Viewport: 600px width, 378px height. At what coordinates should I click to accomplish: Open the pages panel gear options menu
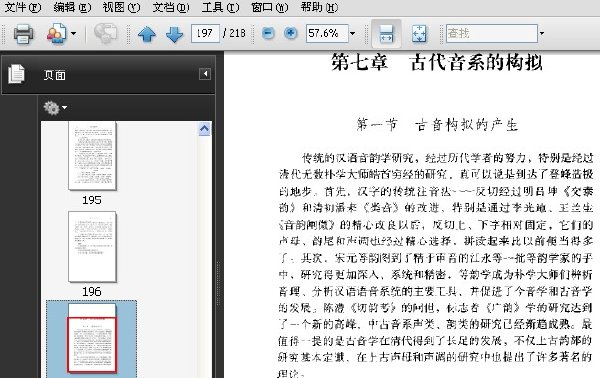(55, 108)
